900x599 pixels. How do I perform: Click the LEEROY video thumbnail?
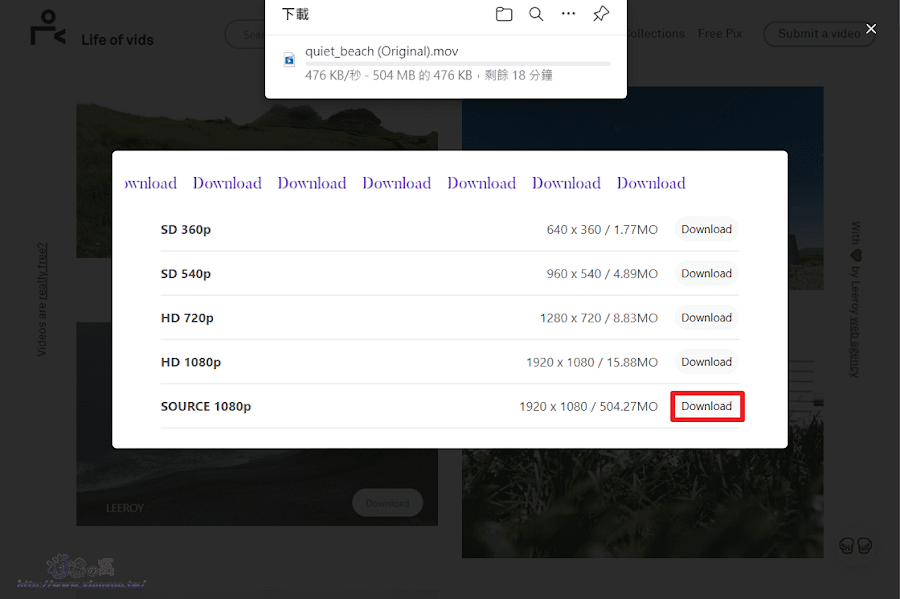point(257,488)
